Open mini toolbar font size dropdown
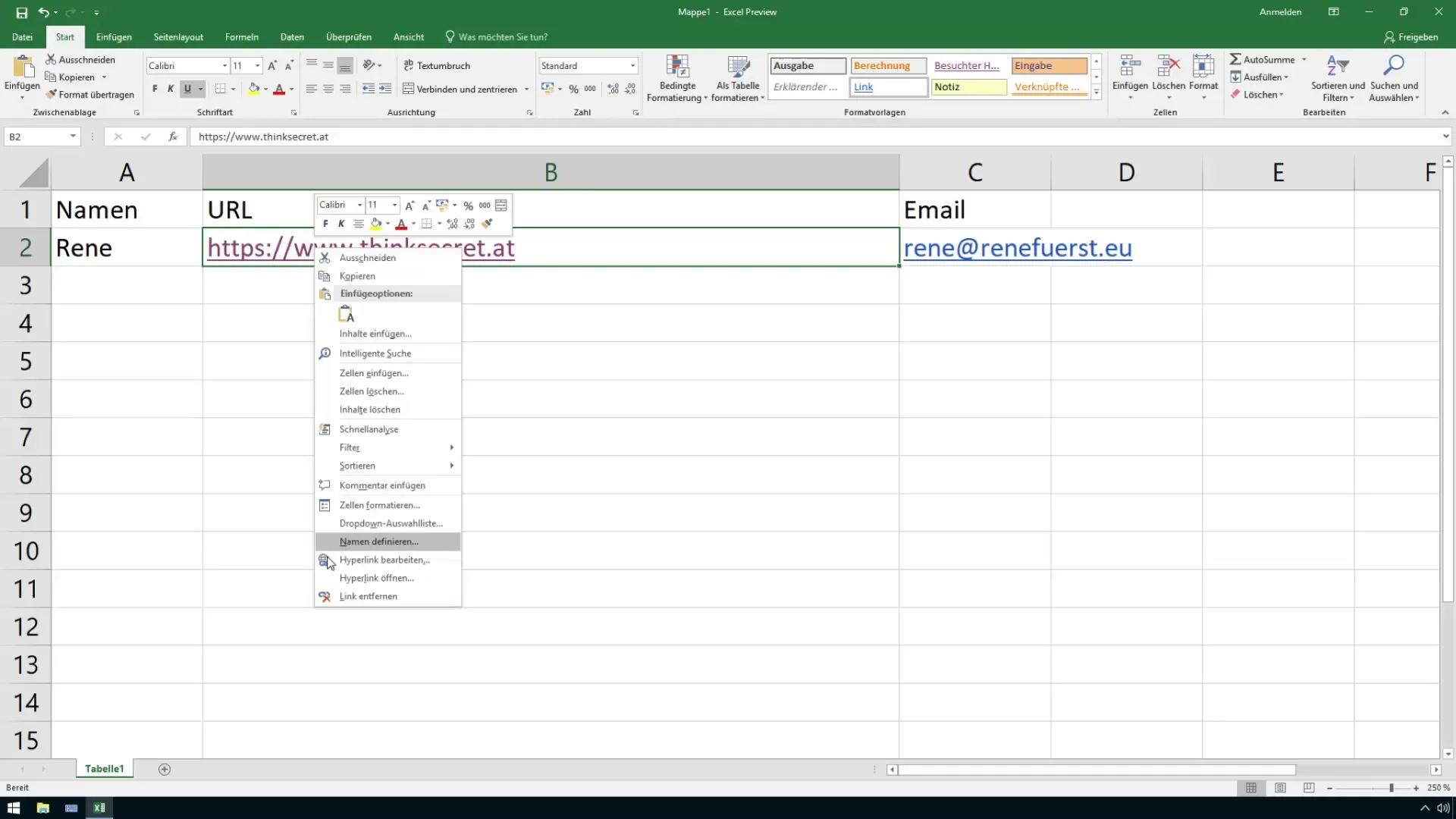Viewport: 1456px width, 819px height. [395, 205]
